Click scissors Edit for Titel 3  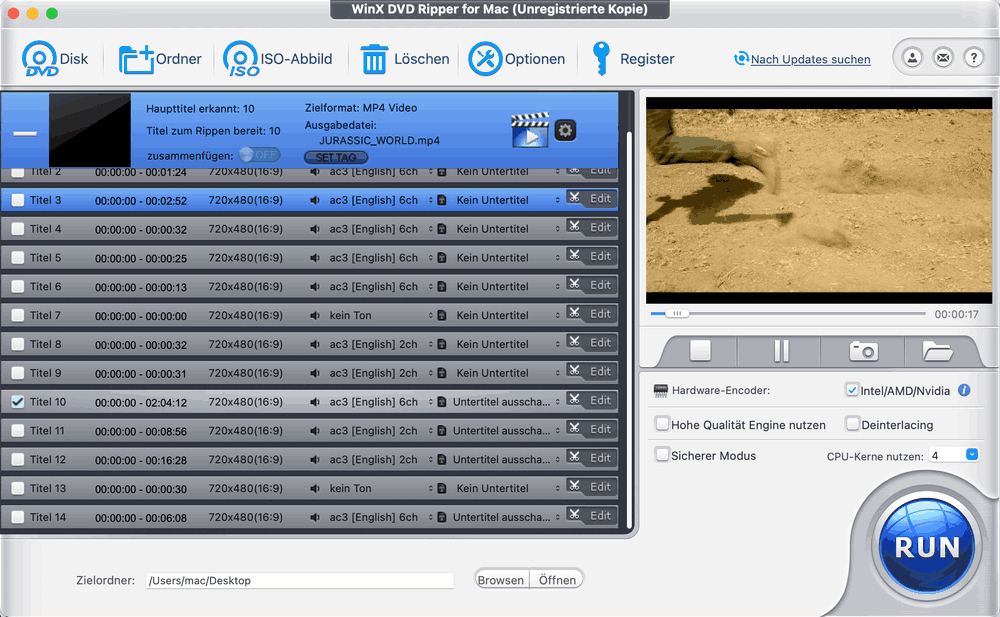click(x=591, y=198)
